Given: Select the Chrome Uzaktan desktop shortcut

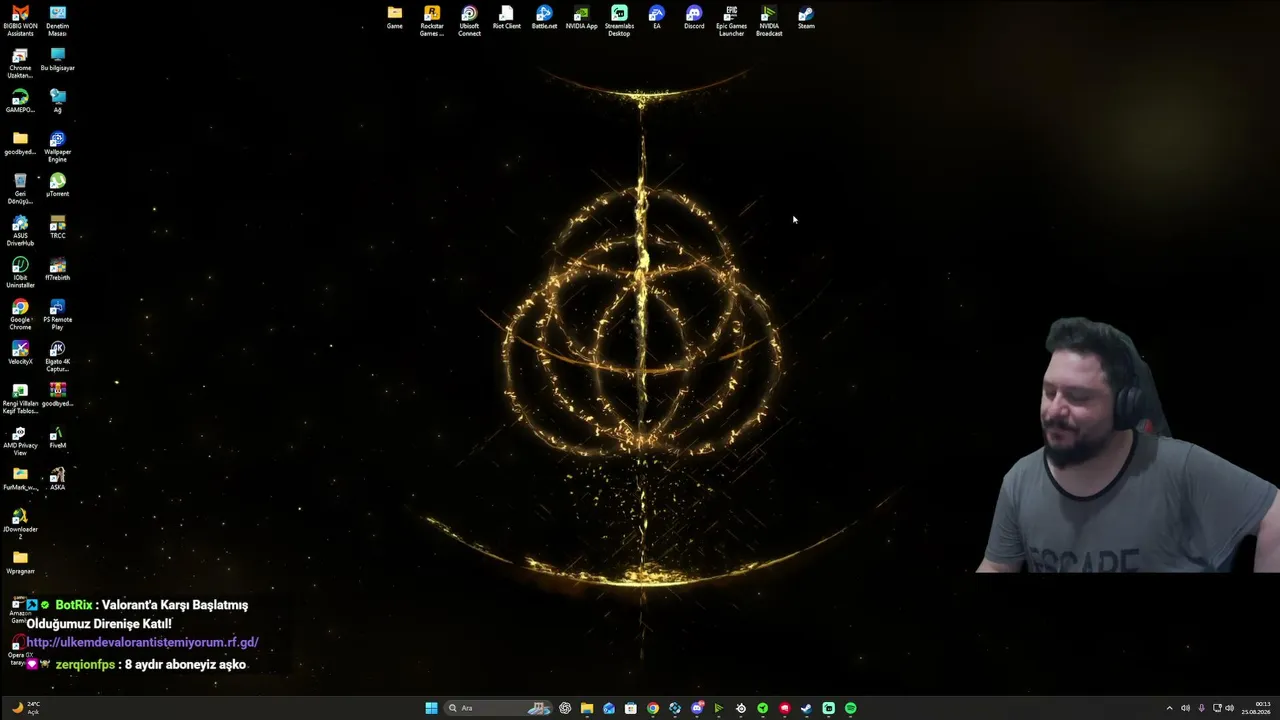Looking at the screenshot, I should [x=20, y=63].
